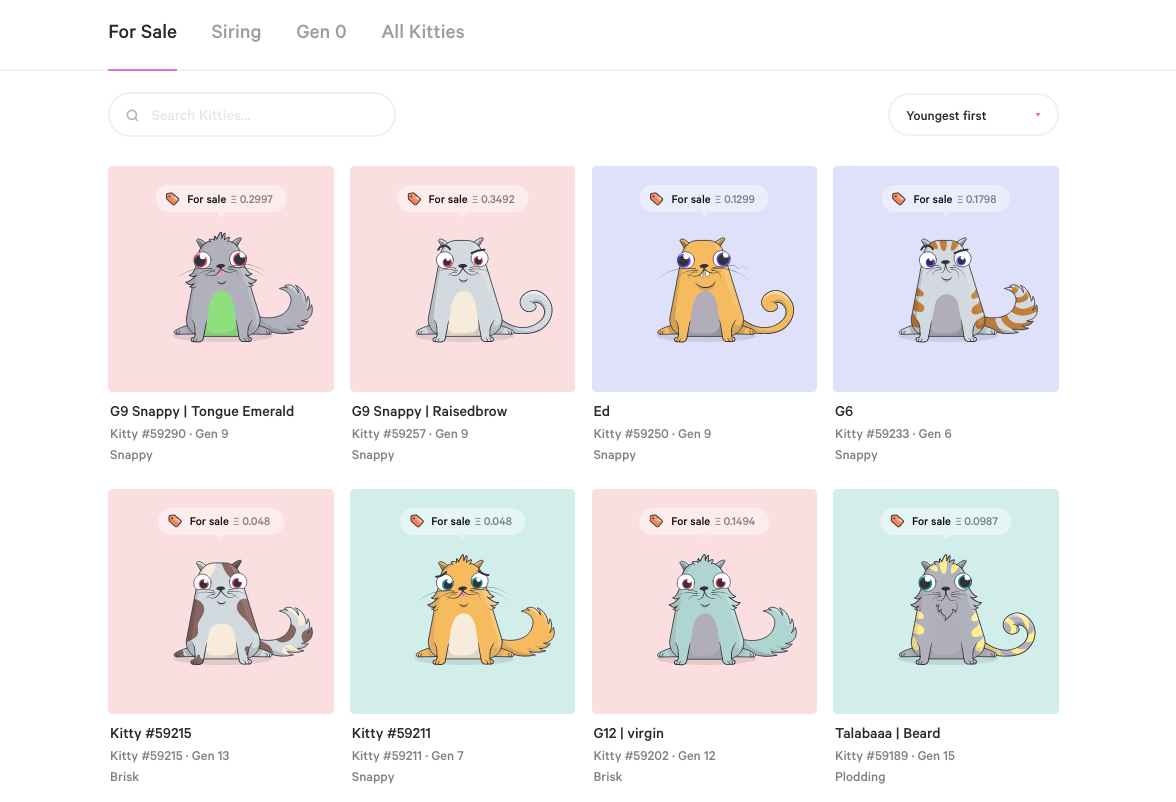
Task: Open the striped G6 cat image
Action: pos(946,279)
